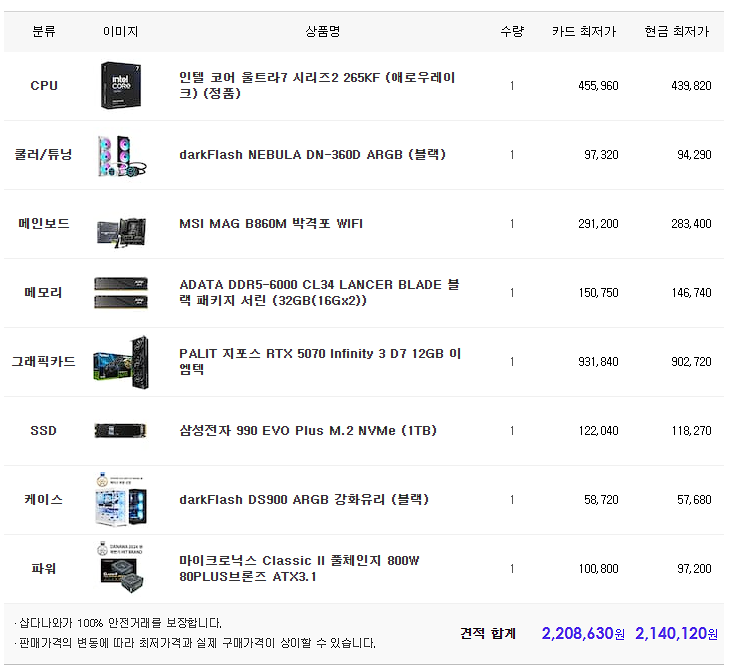Click power supply card price 100,800
Viewport: 737px width, 667px height.
(x=598, y=569)
